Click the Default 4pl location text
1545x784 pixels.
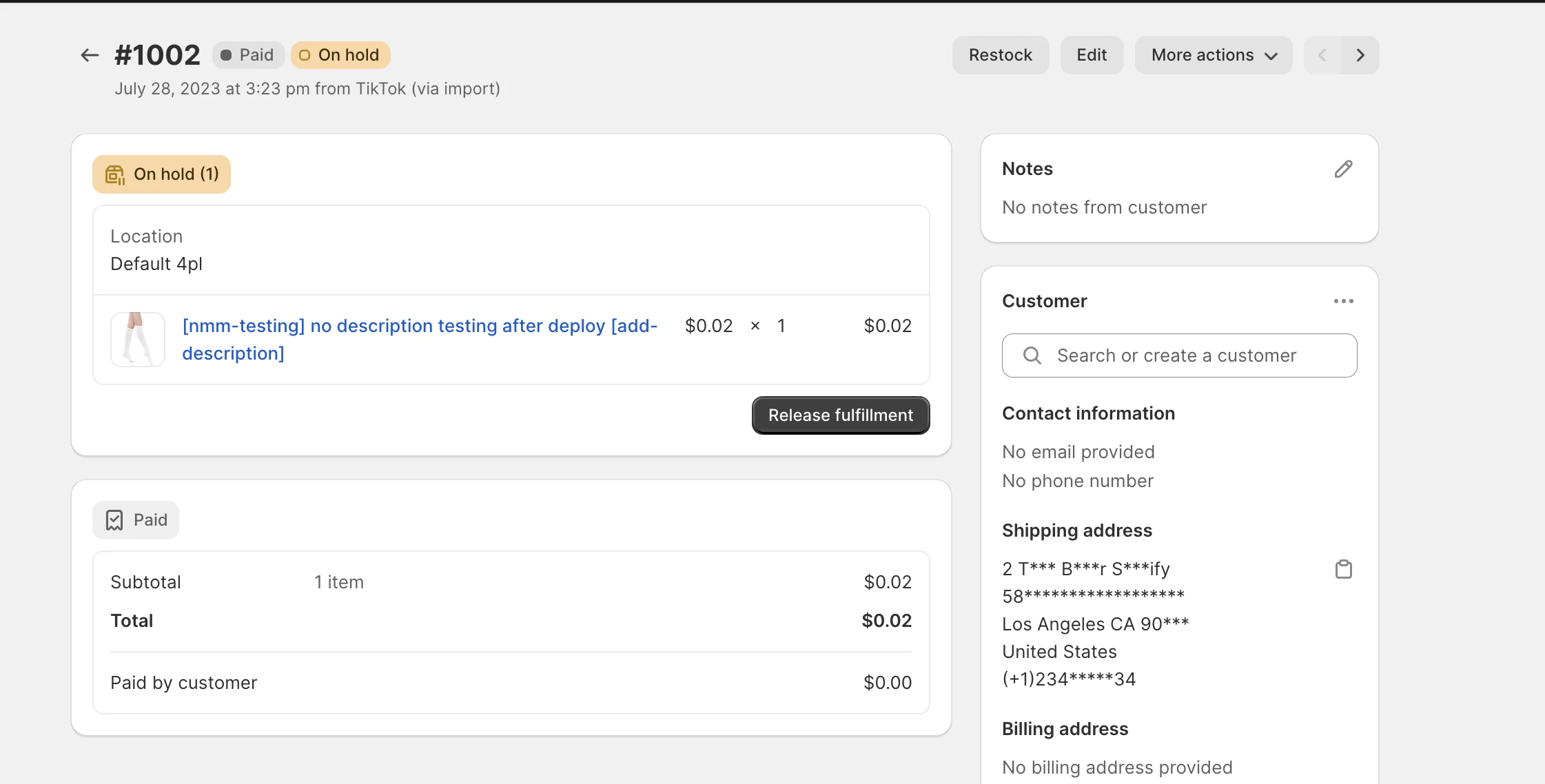(156, 264)
